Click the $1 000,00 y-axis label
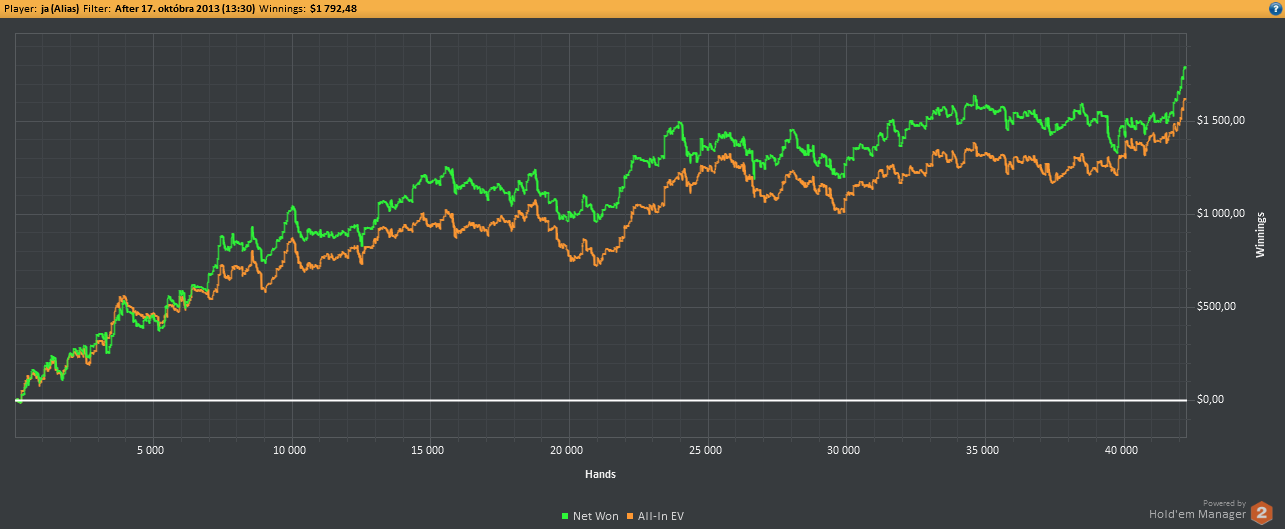Image resolution: width=1285 pixels, height=529 pixels. coord(1220,213)
